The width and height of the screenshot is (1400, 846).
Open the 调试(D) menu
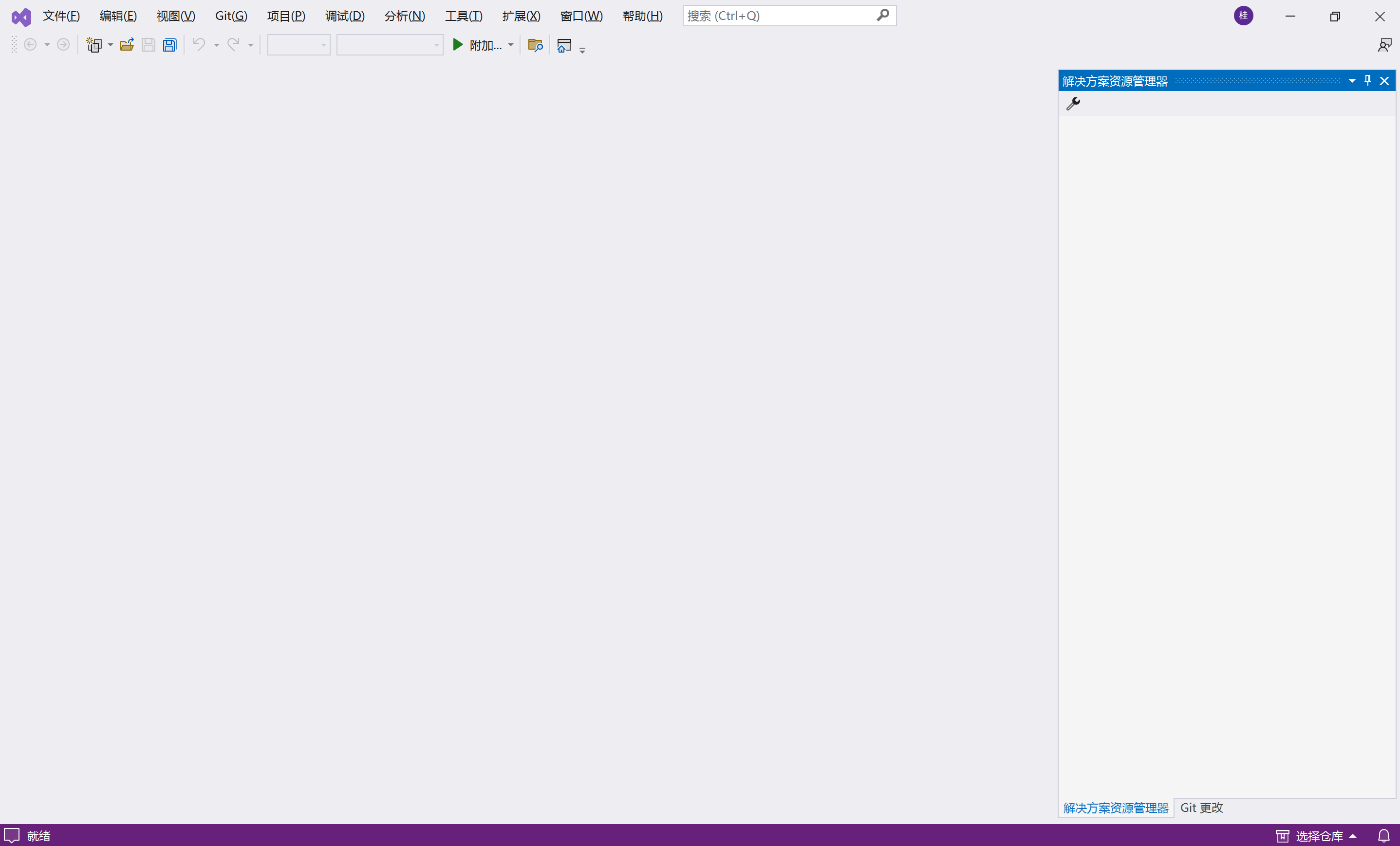[345, 16]
